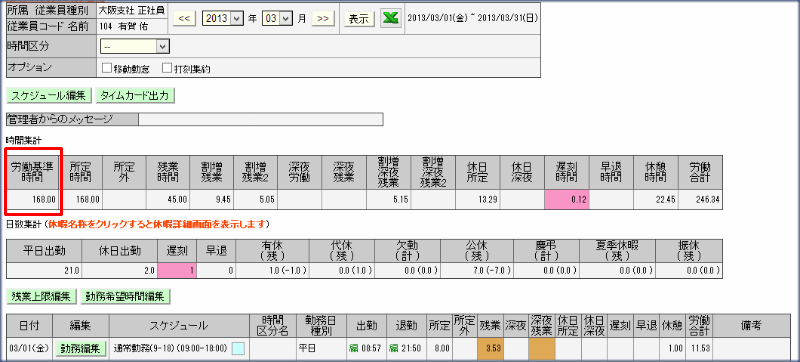Enable the 打刻集約 checkbox
Image resolution: width=800 pixels, height=362 pixels.
coord(166,68)
